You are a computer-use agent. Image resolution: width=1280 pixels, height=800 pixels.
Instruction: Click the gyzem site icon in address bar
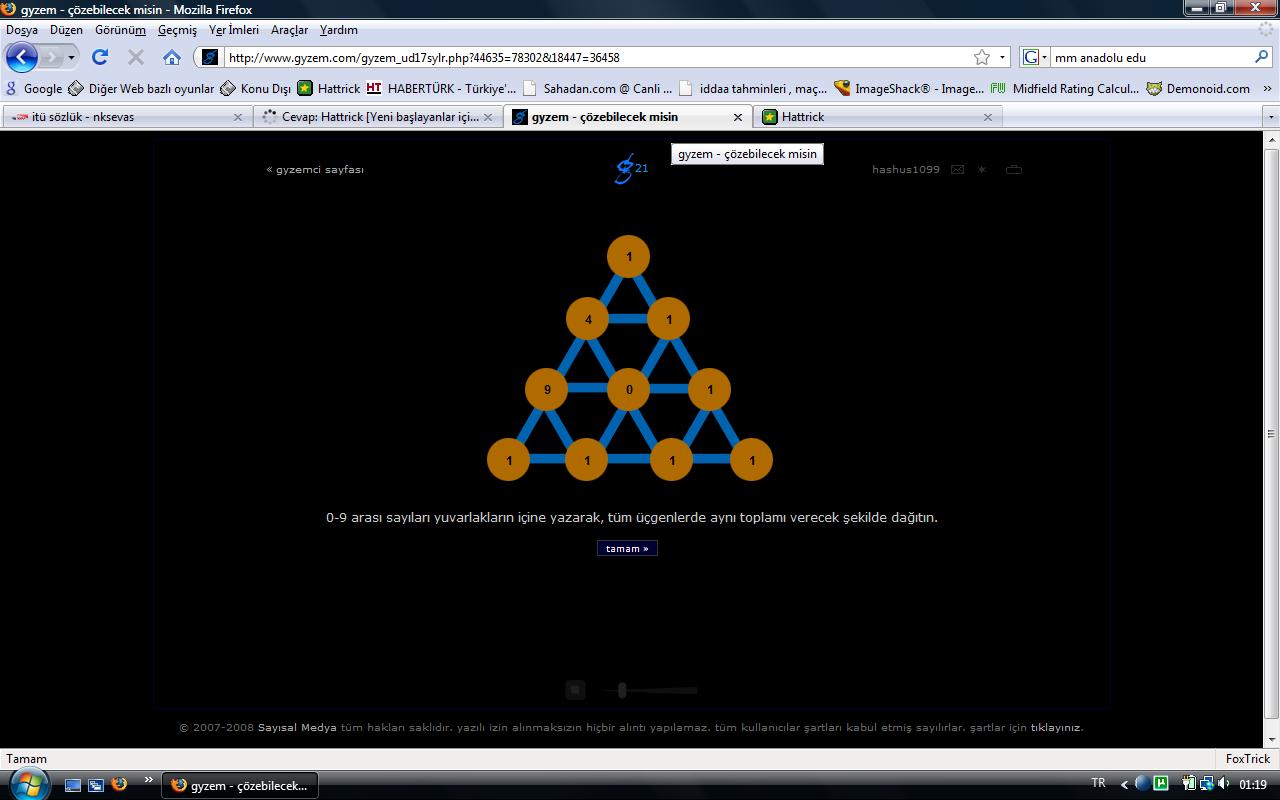pyautogui.click(x=209, y=57)
